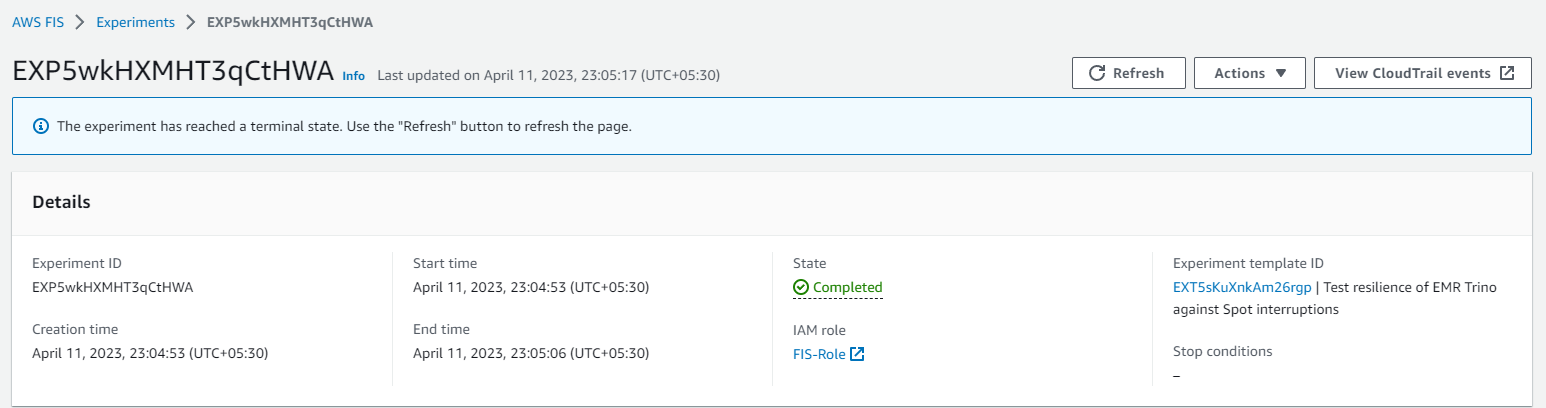This screenshot has width=1546, height=408.
Task: Open the FIS-Role IAM role link
Action: pos(819,354)
